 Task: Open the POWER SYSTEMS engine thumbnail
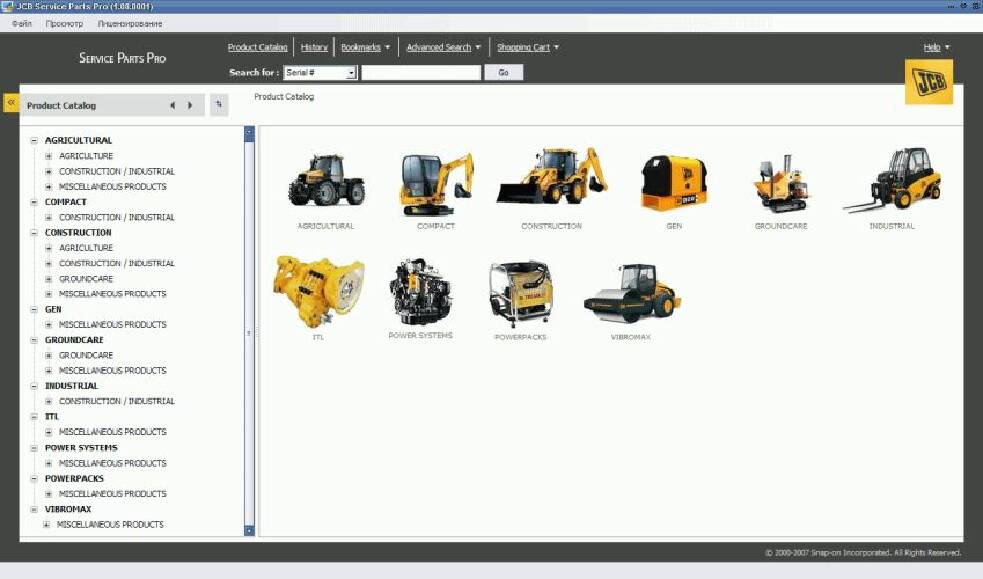point(420,291)
